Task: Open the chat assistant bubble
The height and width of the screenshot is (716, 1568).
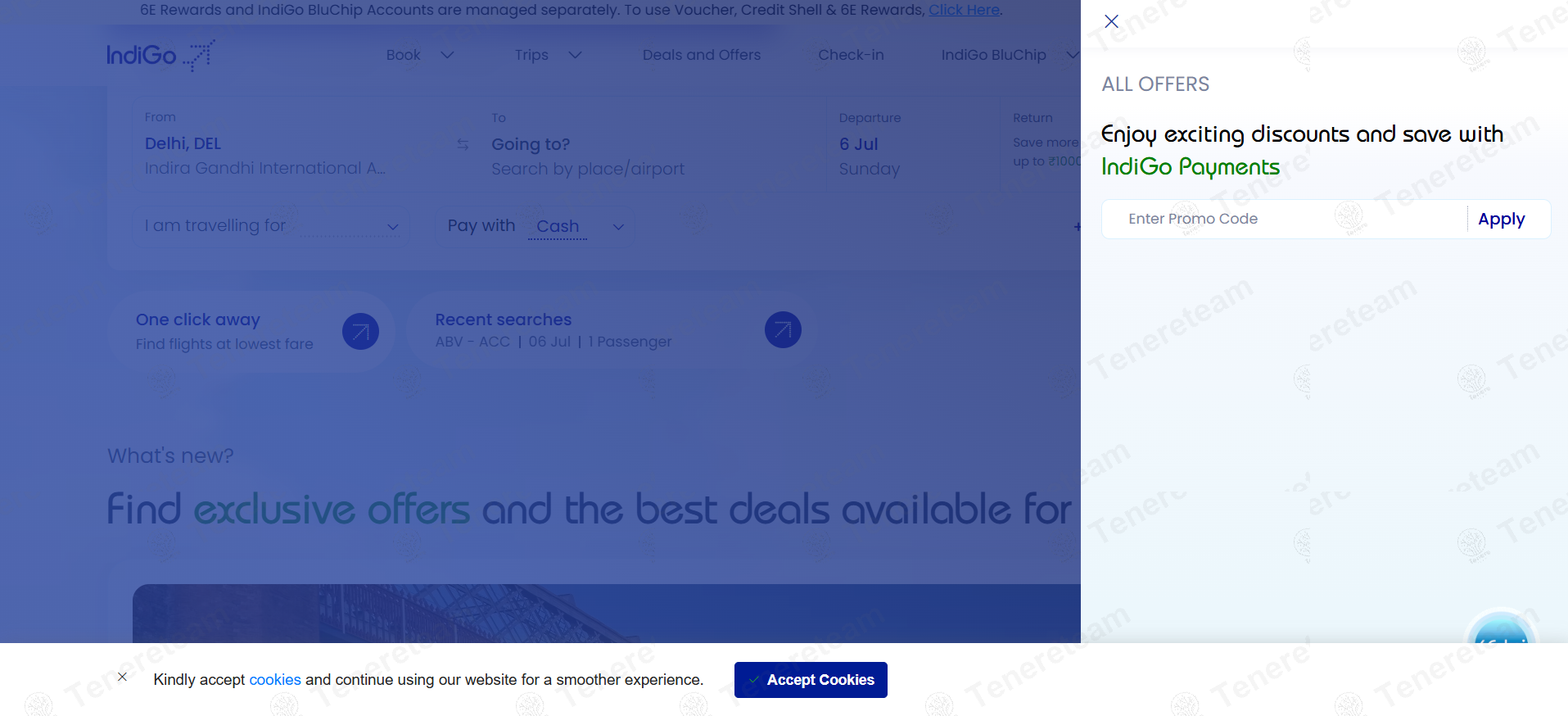Action: tap(1500, 632)
